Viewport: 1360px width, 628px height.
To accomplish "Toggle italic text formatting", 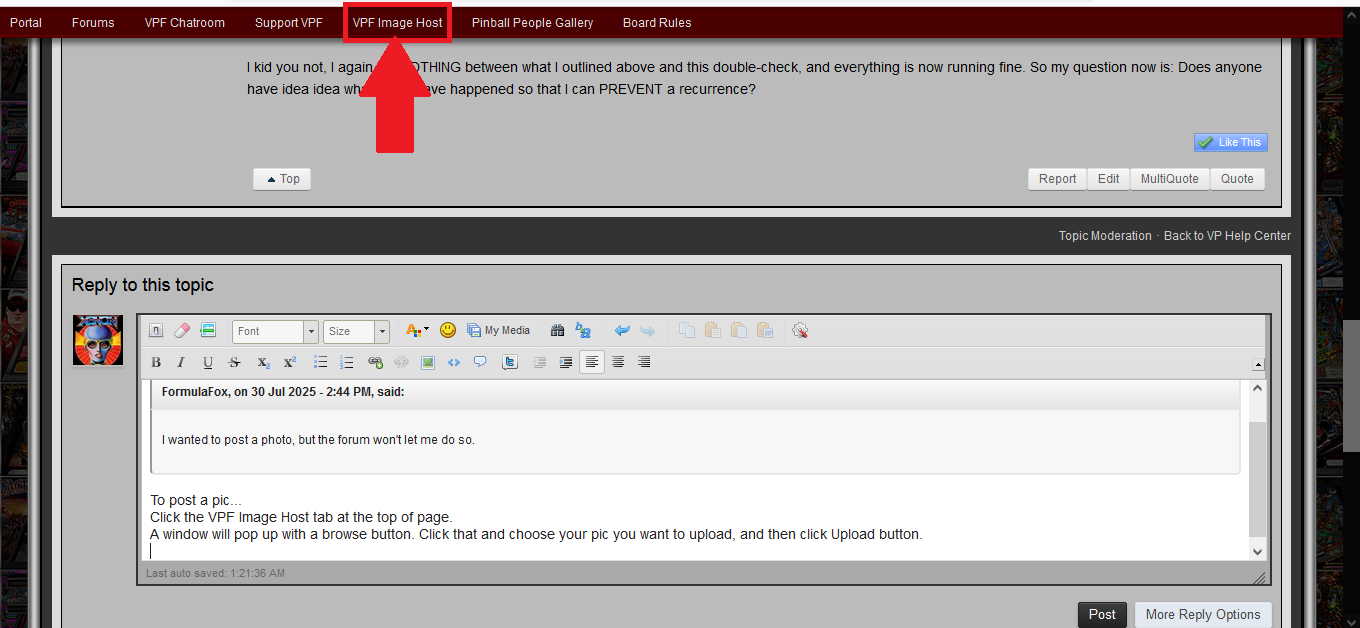I will click(181, 362).
